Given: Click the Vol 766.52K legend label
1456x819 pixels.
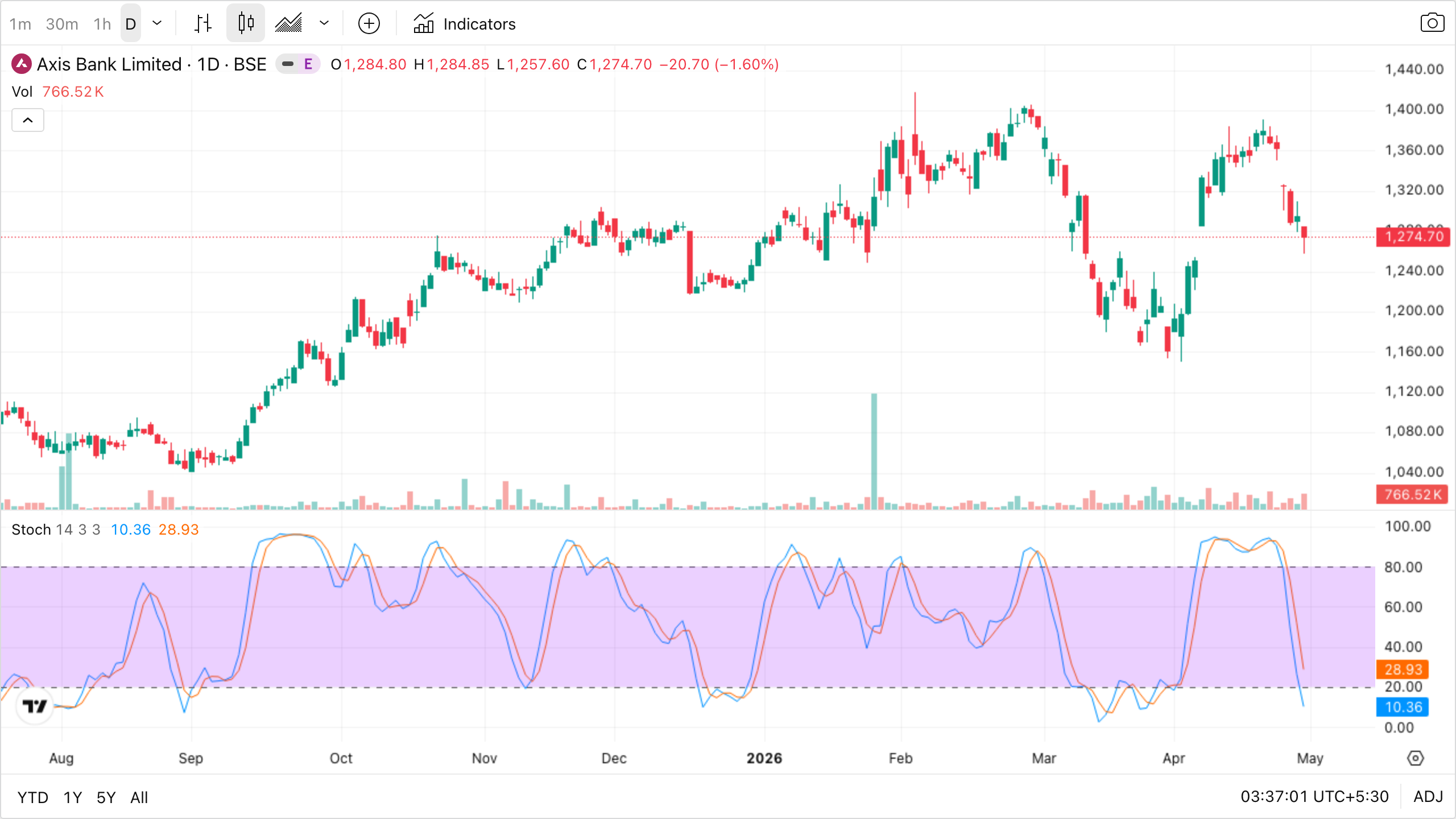Looking at the screenshot, I should [57, 92].
